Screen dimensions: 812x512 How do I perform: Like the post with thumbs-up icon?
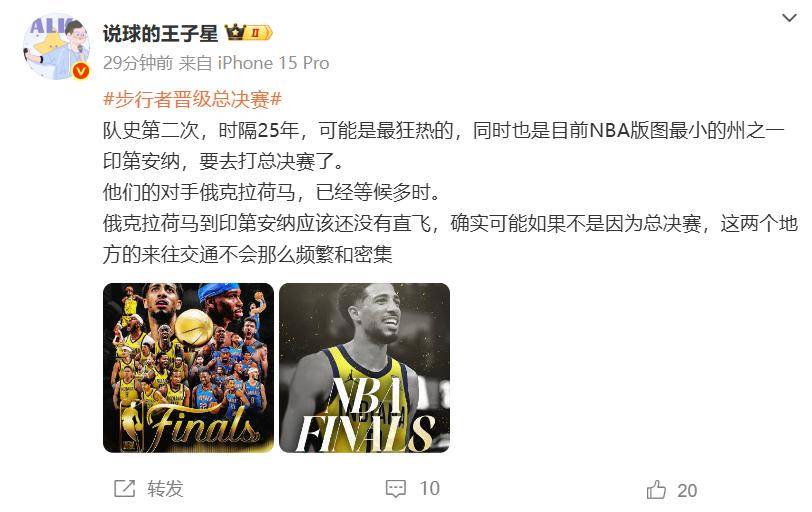(656, 489)
